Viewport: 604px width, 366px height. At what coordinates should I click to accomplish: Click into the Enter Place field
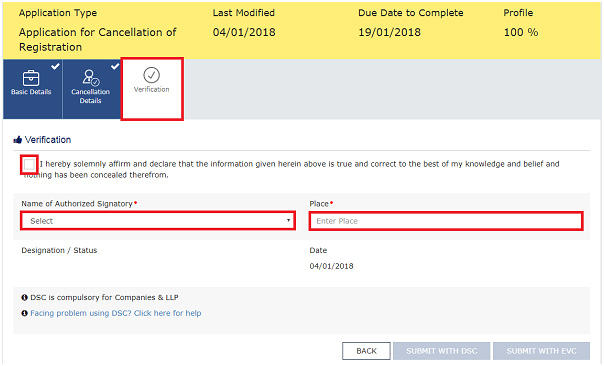(446, 221)
